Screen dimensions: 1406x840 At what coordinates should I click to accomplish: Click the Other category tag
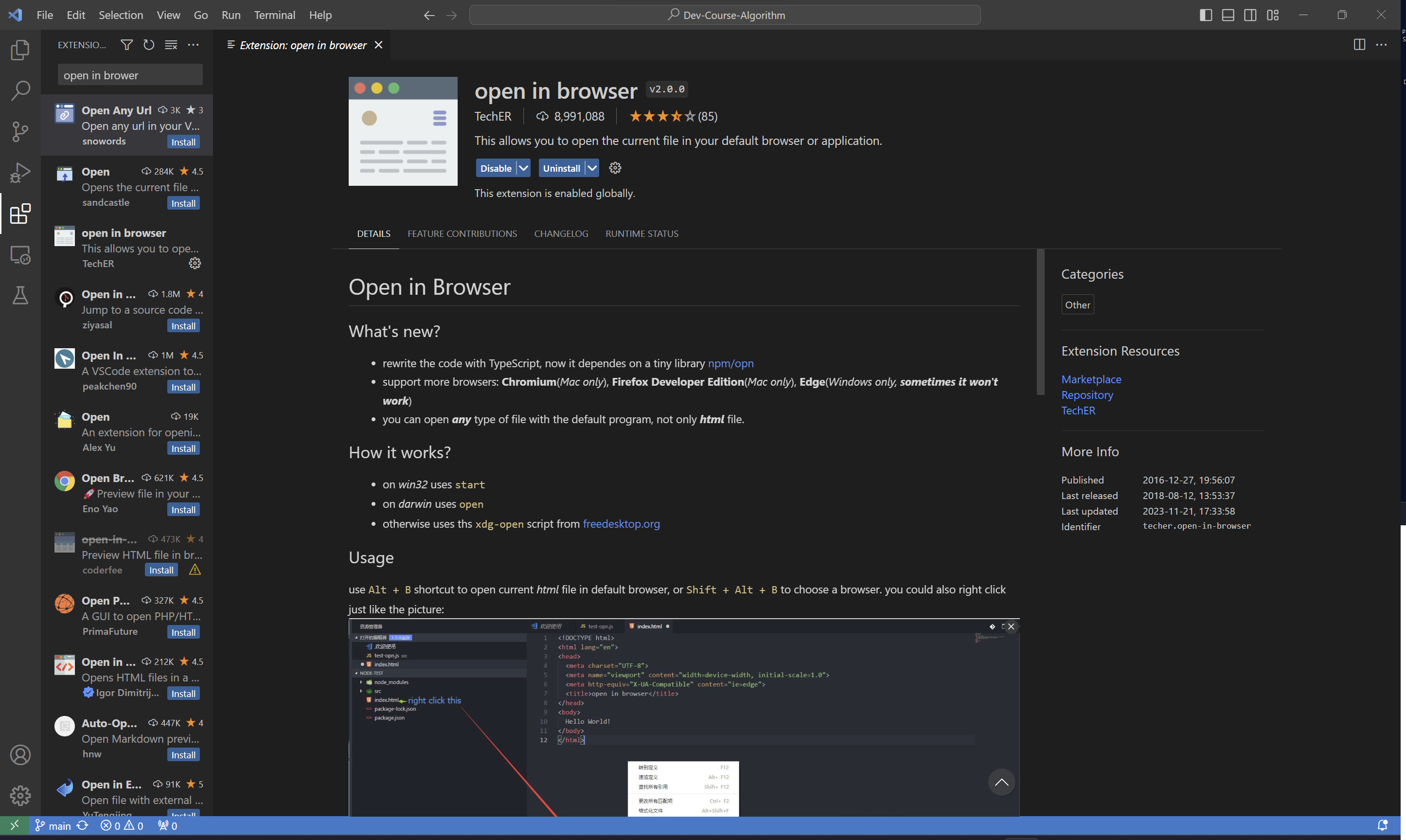pos(1077,305)
